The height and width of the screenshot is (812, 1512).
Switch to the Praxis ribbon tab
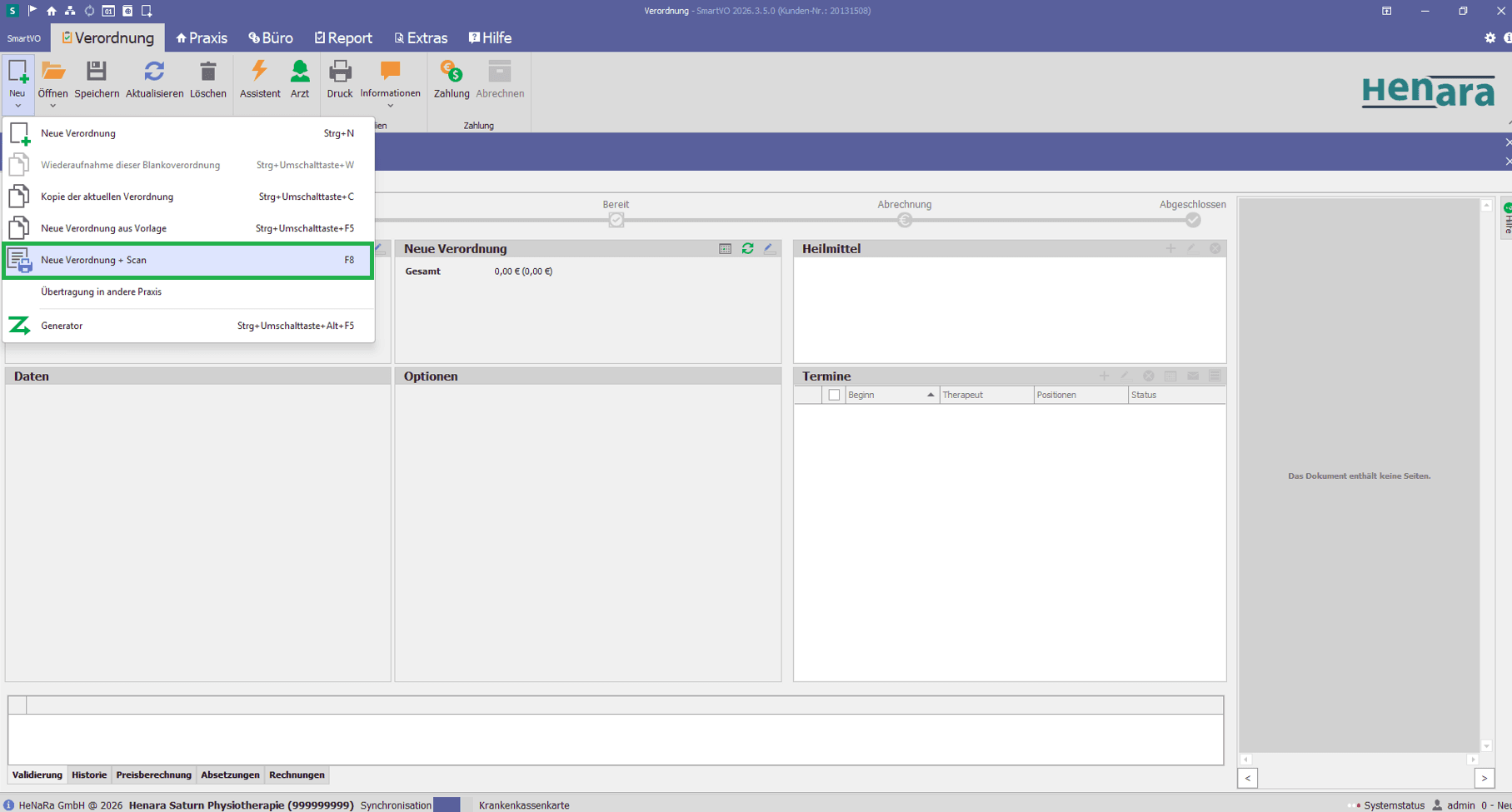pos(202,38)
